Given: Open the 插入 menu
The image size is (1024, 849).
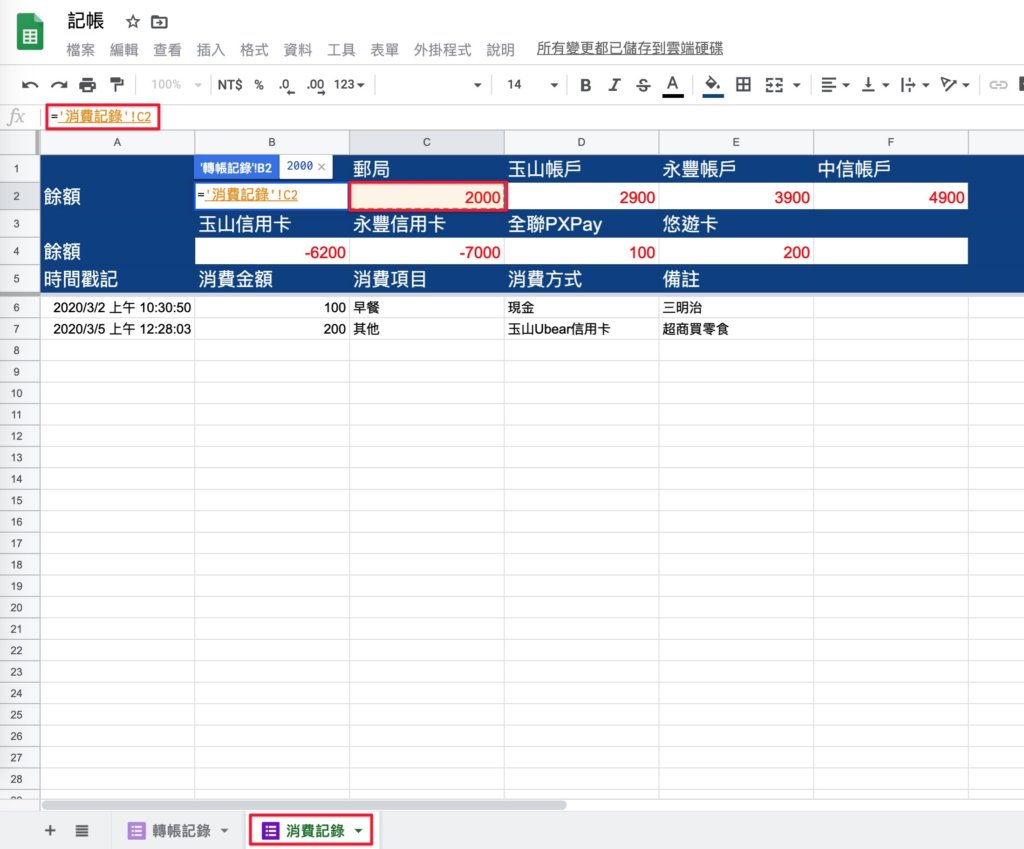Looking at the screenshot, I should tap(211, 50).
